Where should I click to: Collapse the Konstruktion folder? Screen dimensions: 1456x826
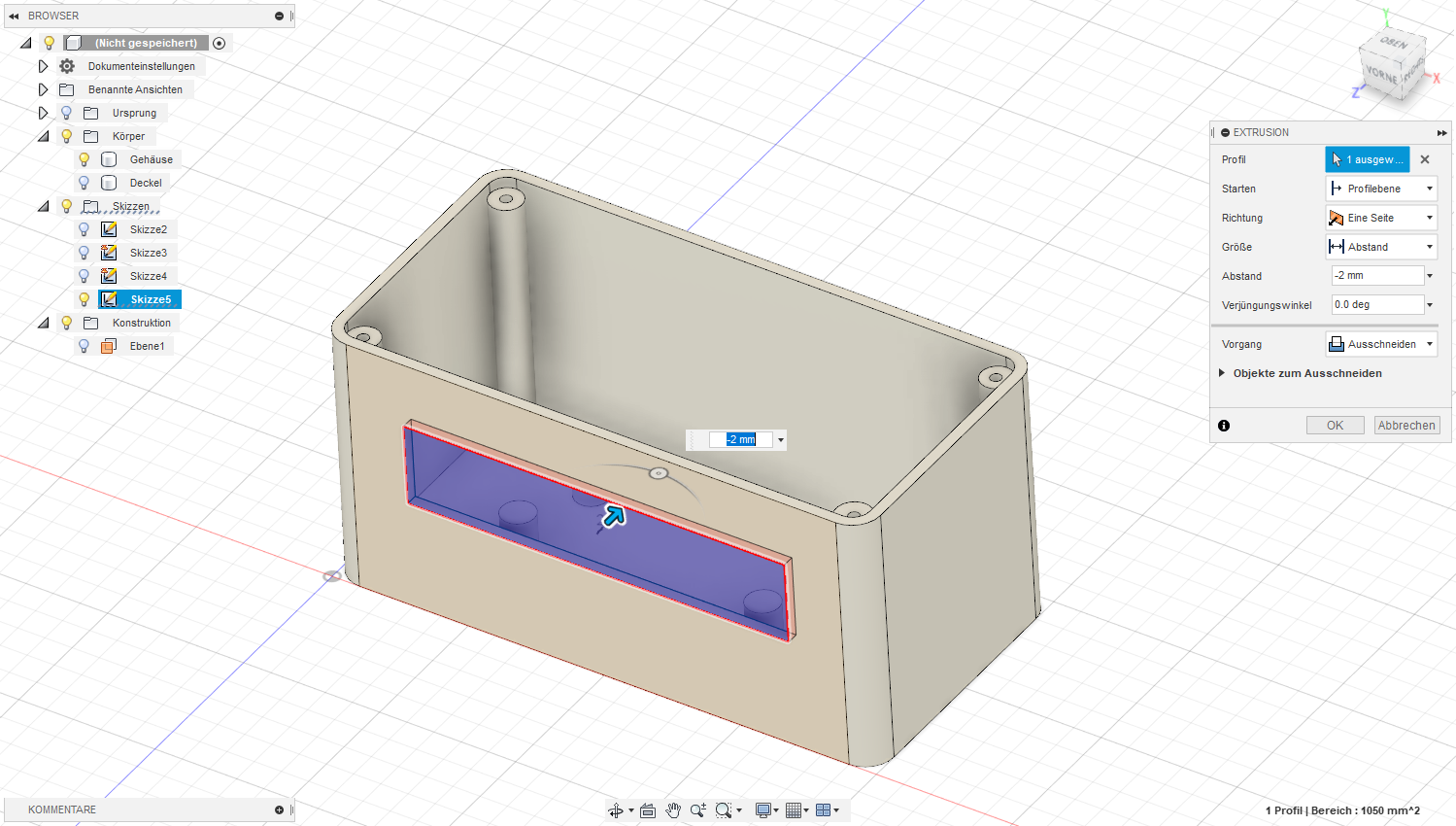[43, 323]
